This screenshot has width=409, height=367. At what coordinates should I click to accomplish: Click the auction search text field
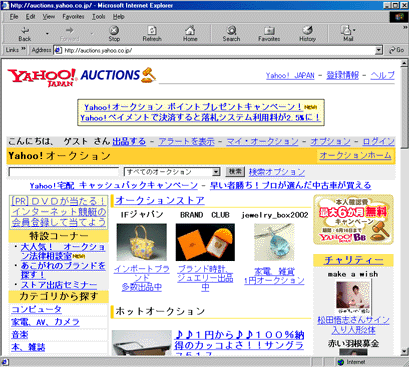coord(63,172)
